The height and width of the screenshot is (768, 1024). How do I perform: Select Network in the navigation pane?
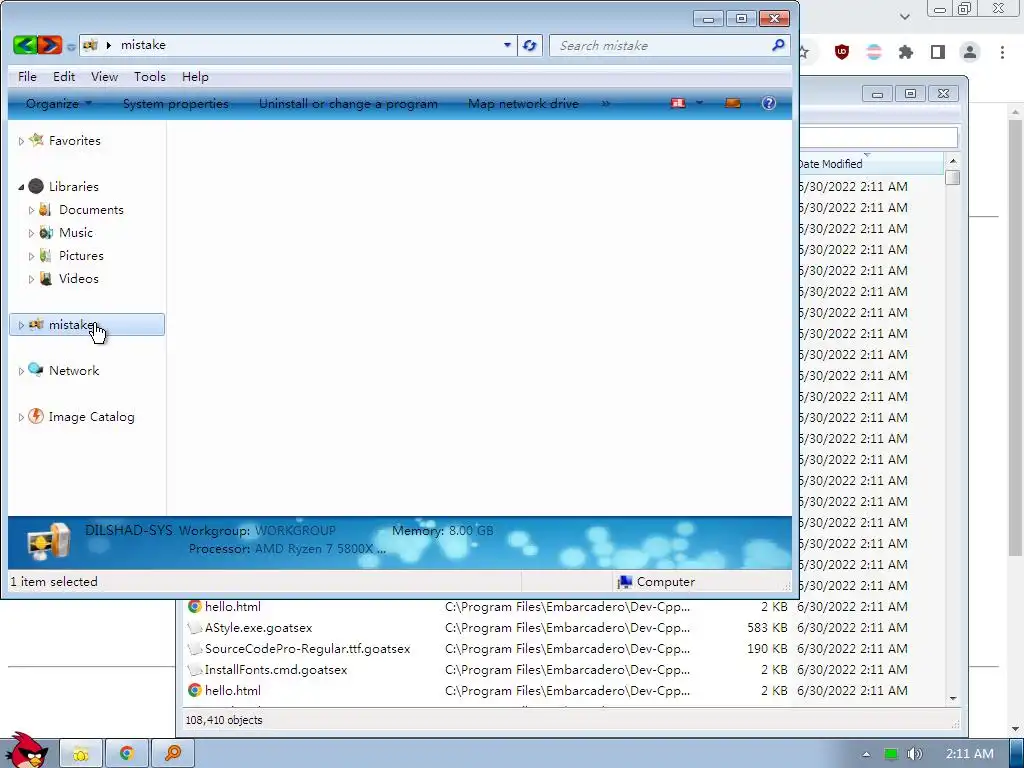tap(74, 370)
